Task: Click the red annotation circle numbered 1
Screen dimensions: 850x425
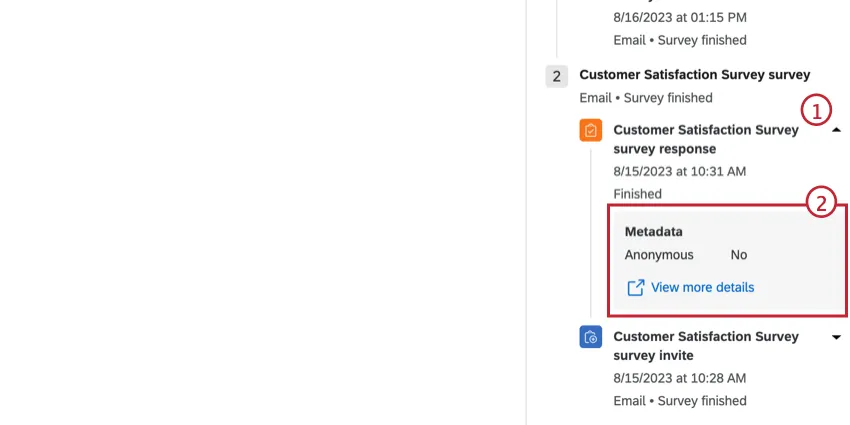Action: [818, 110]
